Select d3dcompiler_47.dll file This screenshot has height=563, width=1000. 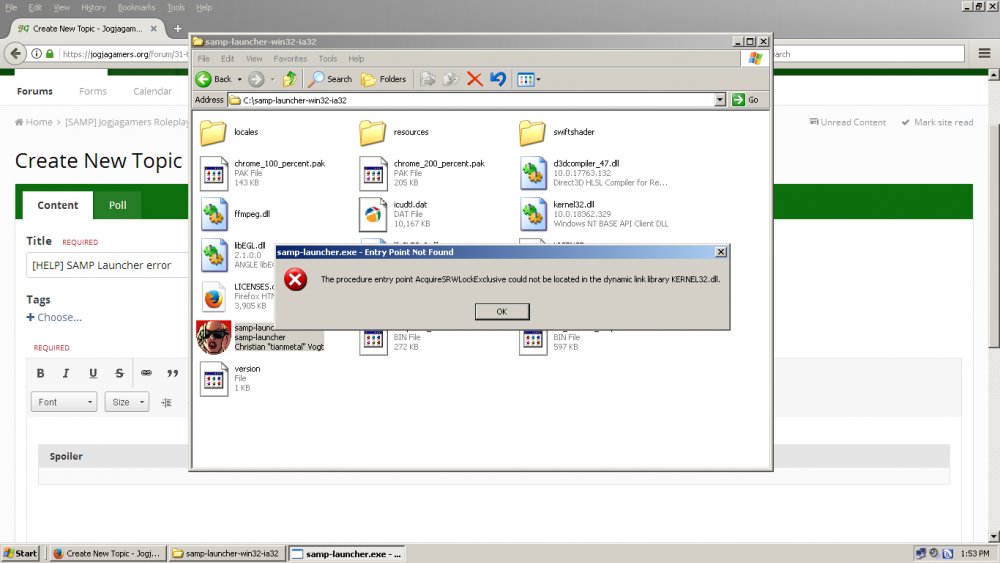click(x=593, y=173)
